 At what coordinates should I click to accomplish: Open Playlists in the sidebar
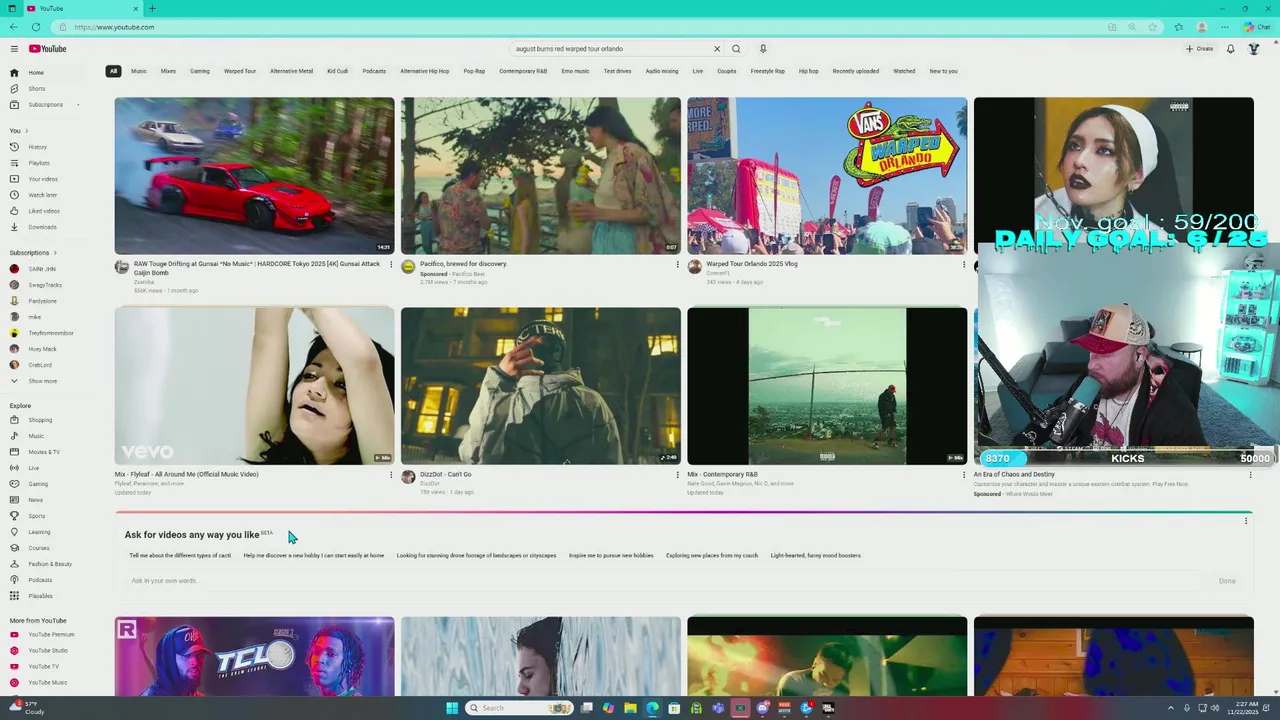click(39, 163)
